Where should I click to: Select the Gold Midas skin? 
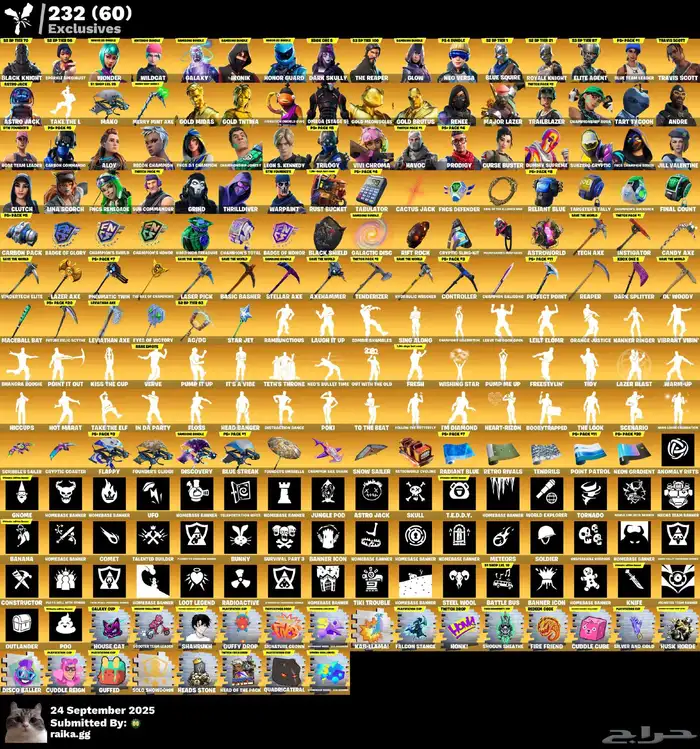pos(194,104)
